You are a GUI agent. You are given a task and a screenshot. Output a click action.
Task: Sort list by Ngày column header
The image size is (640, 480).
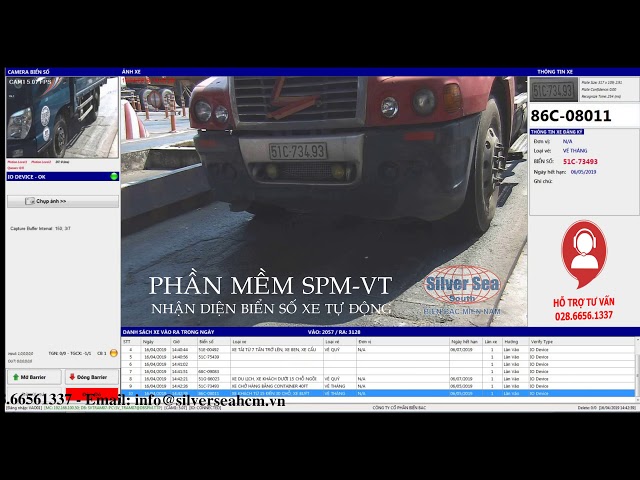coord(156,342)
